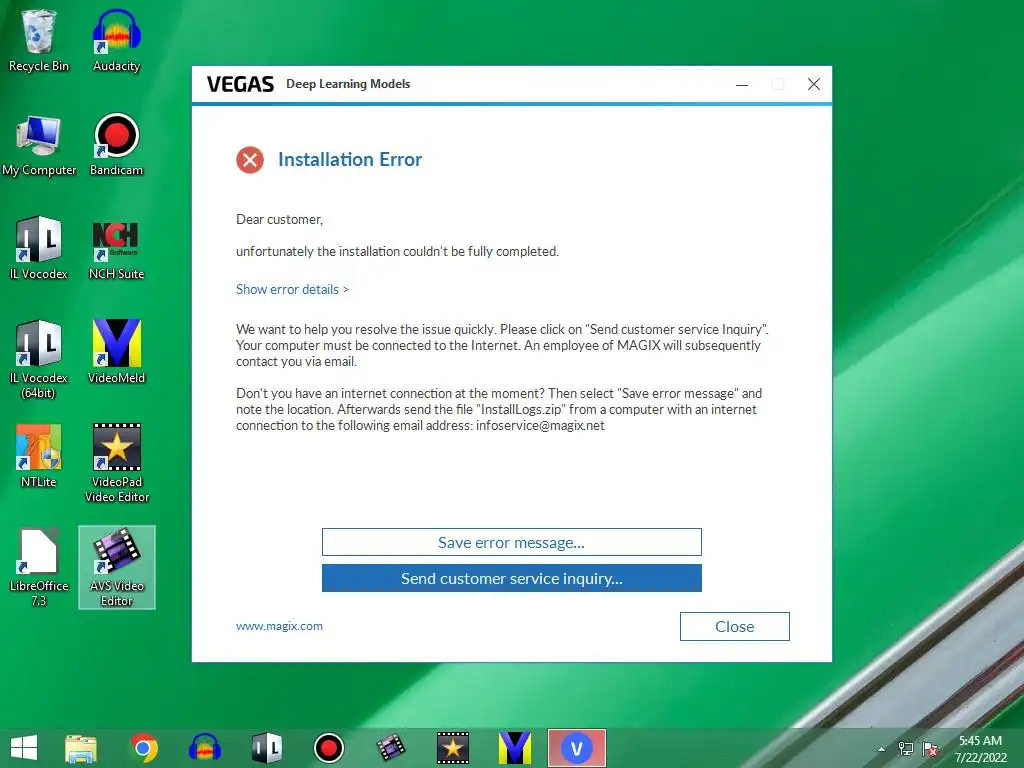Select the NTLite desktop shortcut
Viewport: 1024px width, 768px height.
point(39,456)
